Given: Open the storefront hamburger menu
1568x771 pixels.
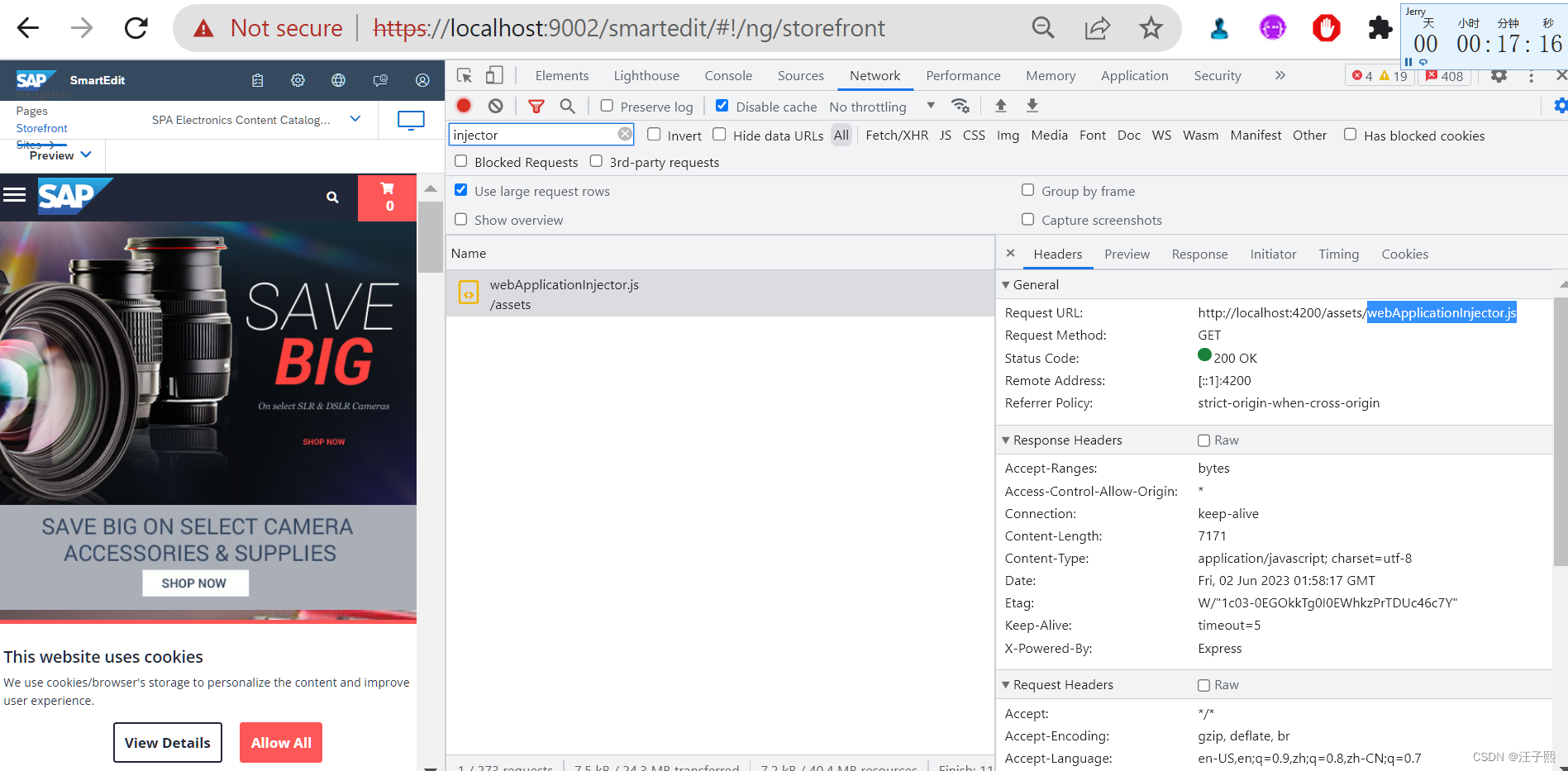Looking at the screenshot, I should 15,195.
